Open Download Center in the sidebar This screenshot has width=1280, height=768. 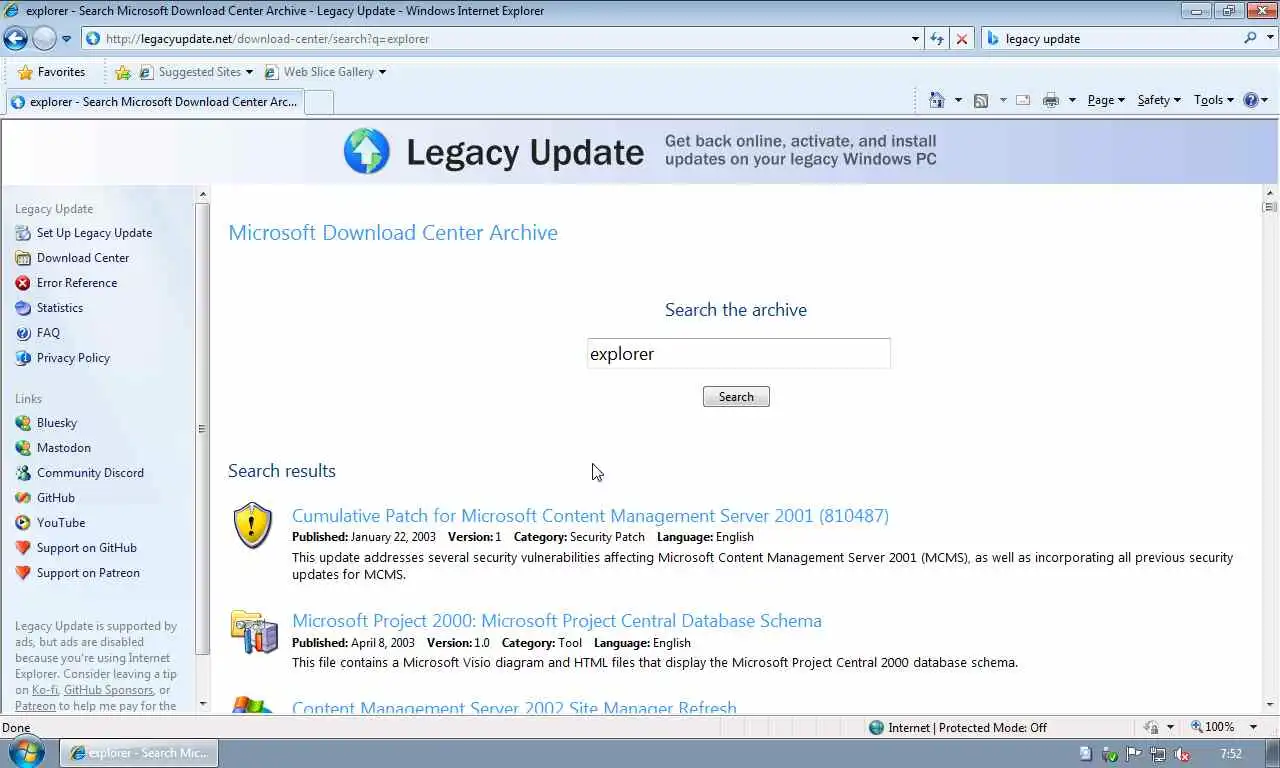(83, 258)
